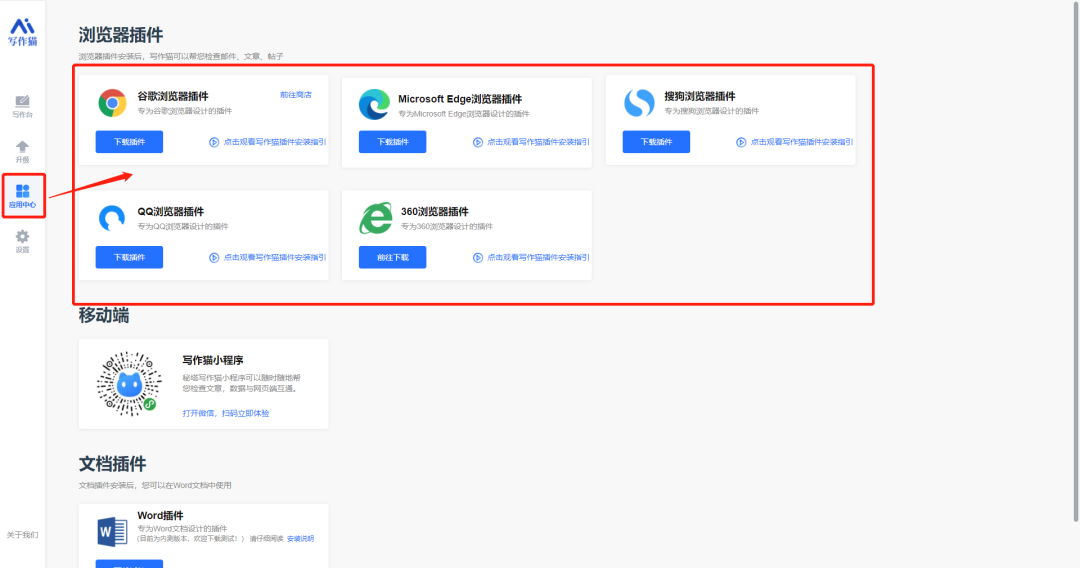Select 应用中心 in the left sidebar
The height and width of the screenshot is (568, 1080).
[x=22, y=196]
